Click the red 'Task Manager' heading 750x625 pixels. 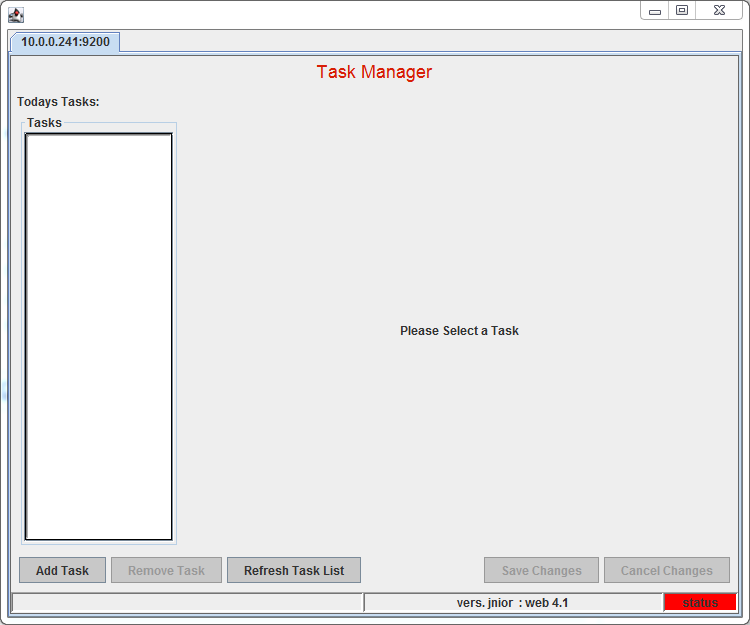coord(374,72)
